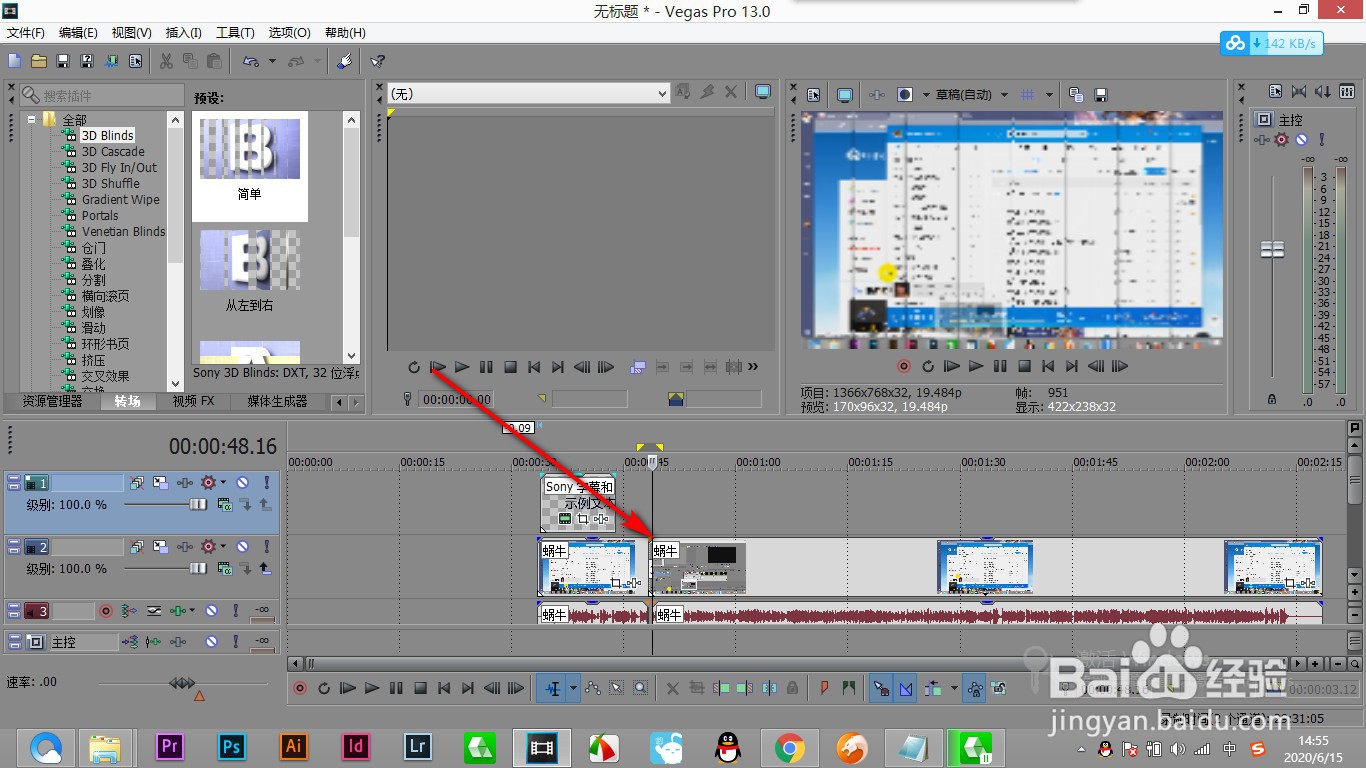Open auto ripple mode dropdown arrow
This screenshot has width=1366, height=768.
954,687
